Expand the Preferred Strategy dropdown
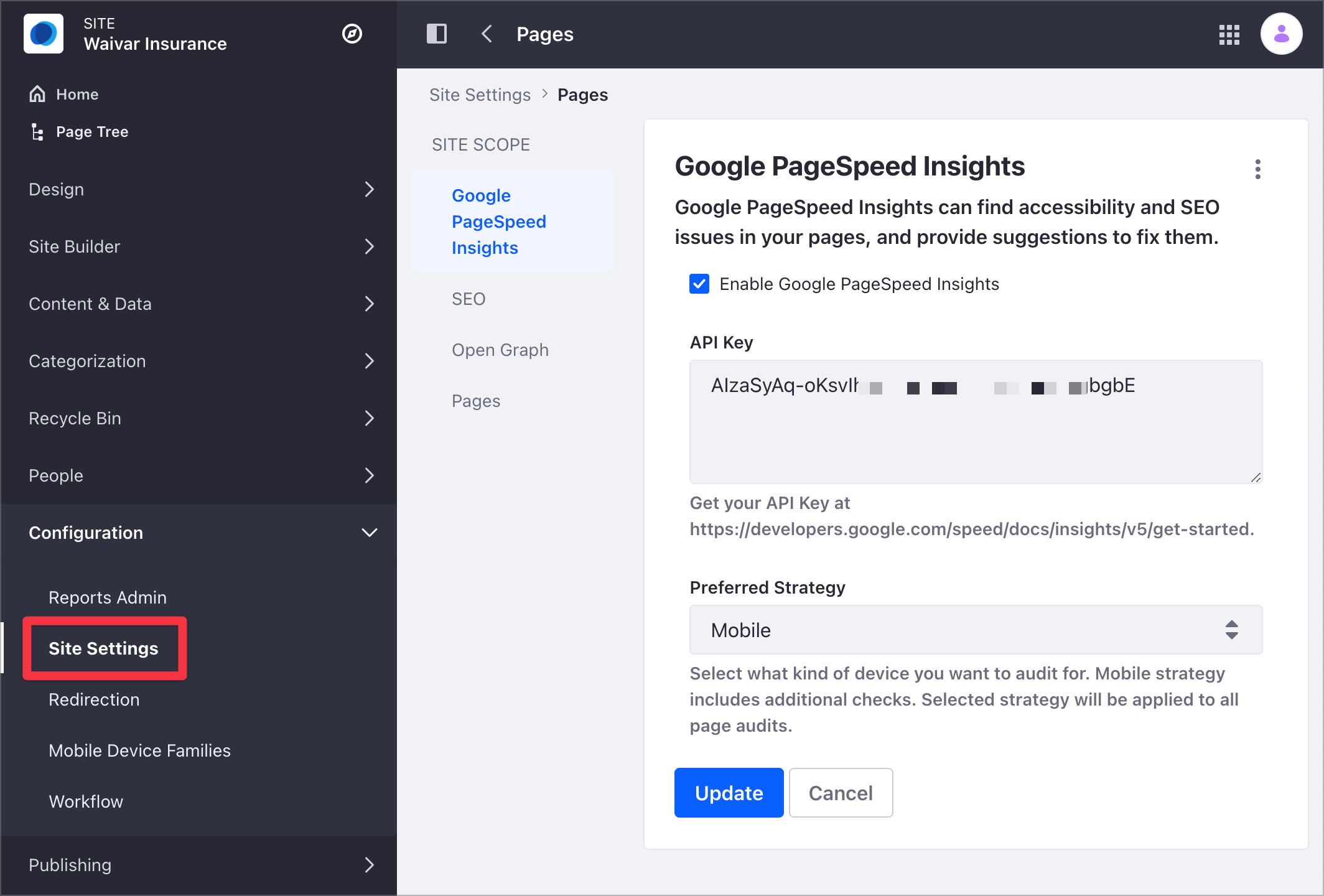The width and height of the screenshot is (1324, 896). tap(975, 630)
